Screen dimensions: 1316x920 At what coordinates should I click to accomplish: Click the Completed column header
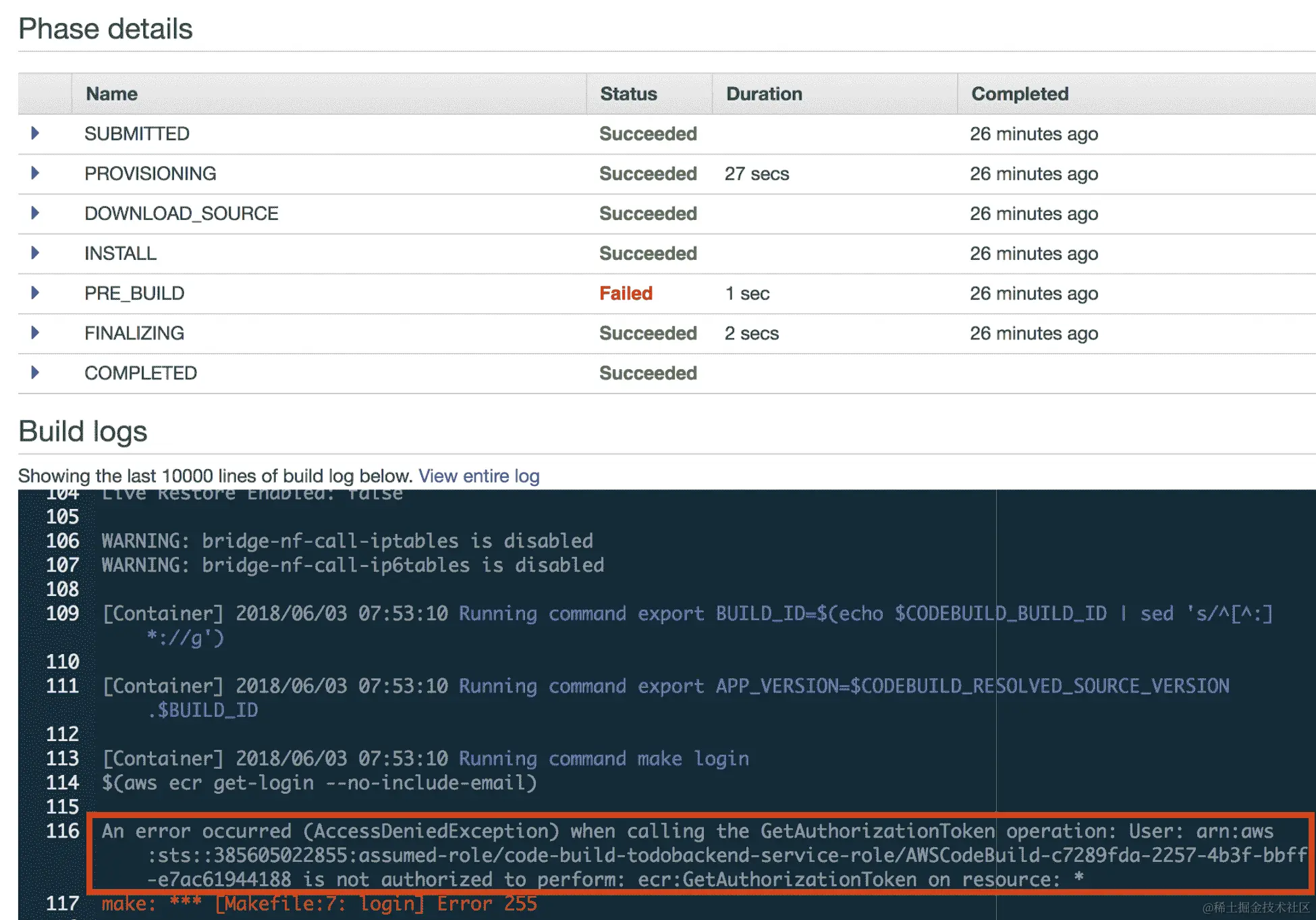tap(1020, 94)
